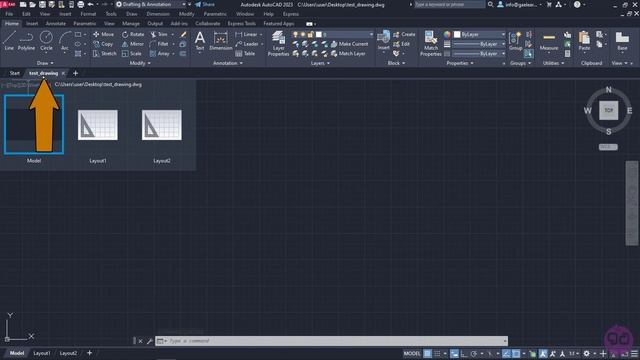Toggle 2D object snap in status bar

click(516, 353)
